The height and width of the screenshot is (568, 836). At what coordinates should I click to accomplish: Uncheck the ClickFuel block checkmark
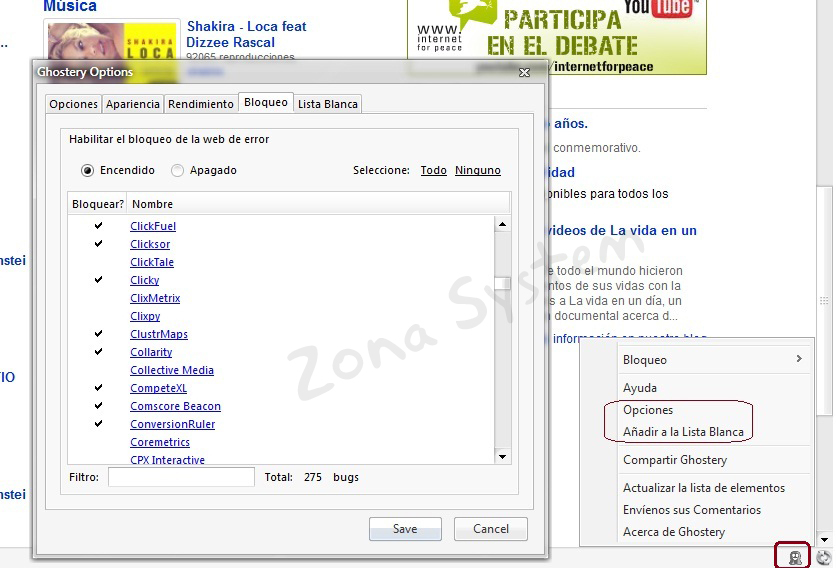coord(99,226)
